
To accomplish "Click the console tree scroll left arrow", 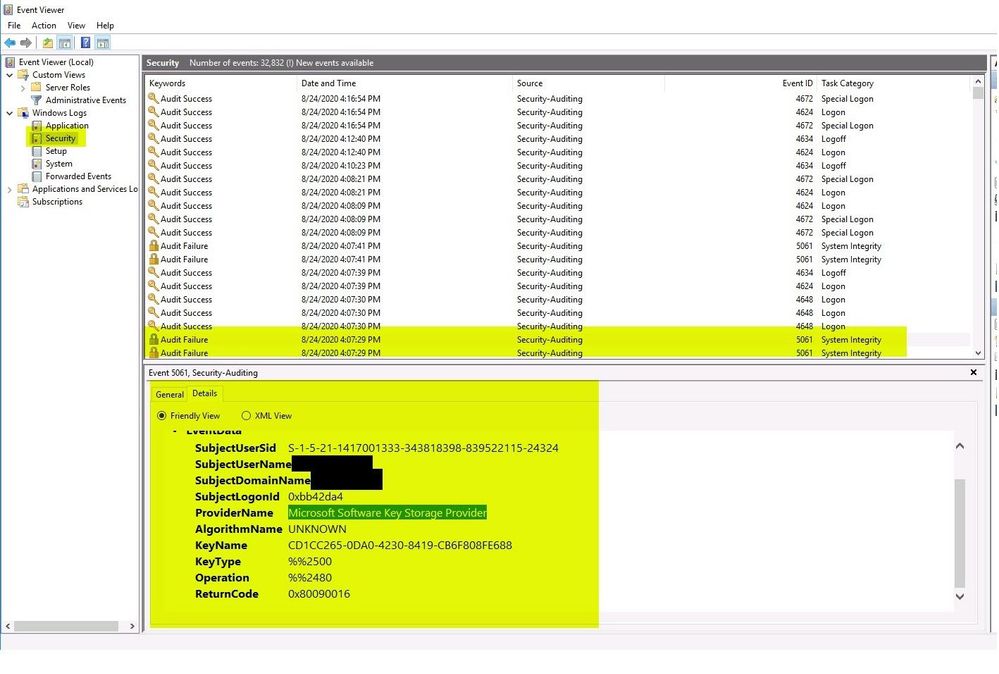I will click(8, 626).
